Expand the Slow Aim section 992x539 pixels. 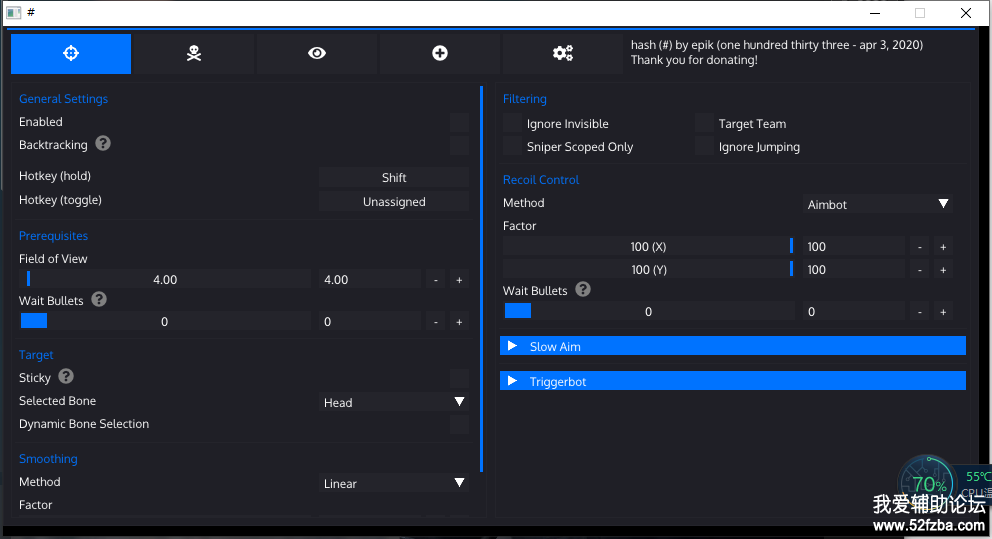pyautogui.click(x=732, y=346)
